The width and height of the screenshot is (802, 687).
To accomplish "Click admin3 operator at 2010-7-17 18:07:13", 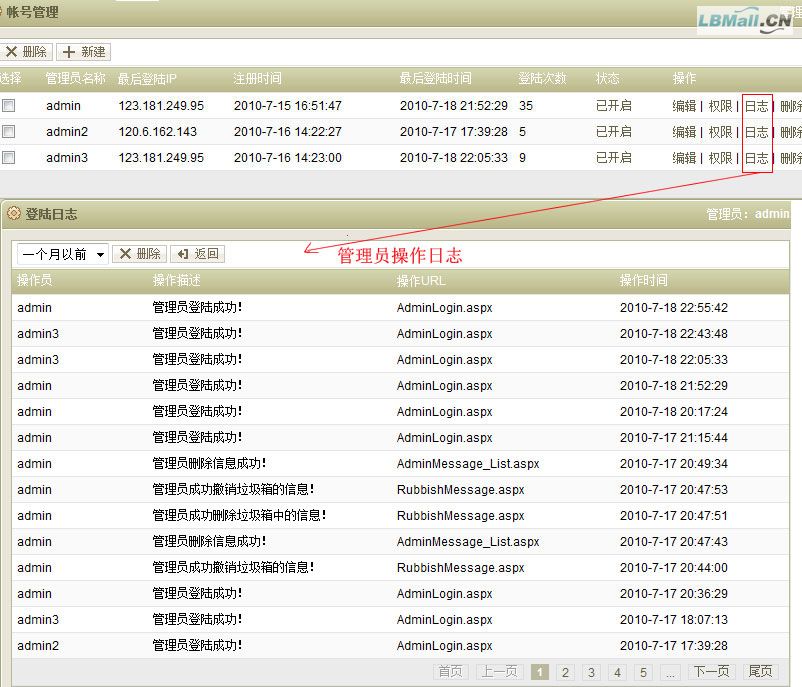I will coord(38,619).
